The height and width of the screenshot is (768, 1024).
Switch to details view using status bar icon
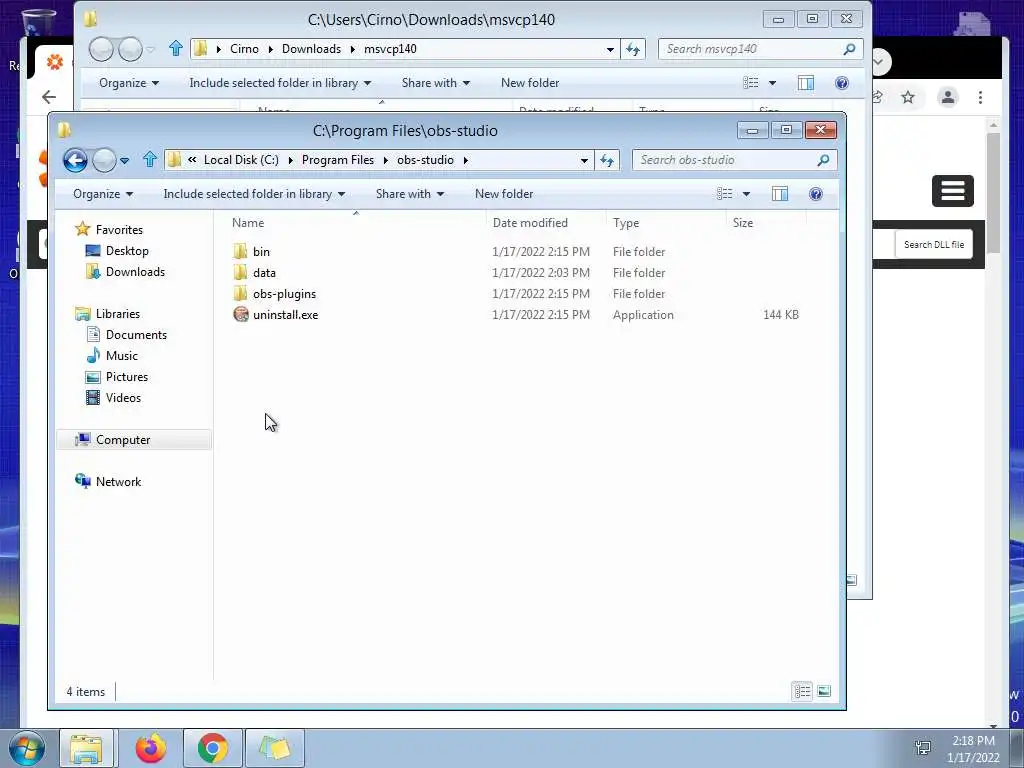coord(803,691)
